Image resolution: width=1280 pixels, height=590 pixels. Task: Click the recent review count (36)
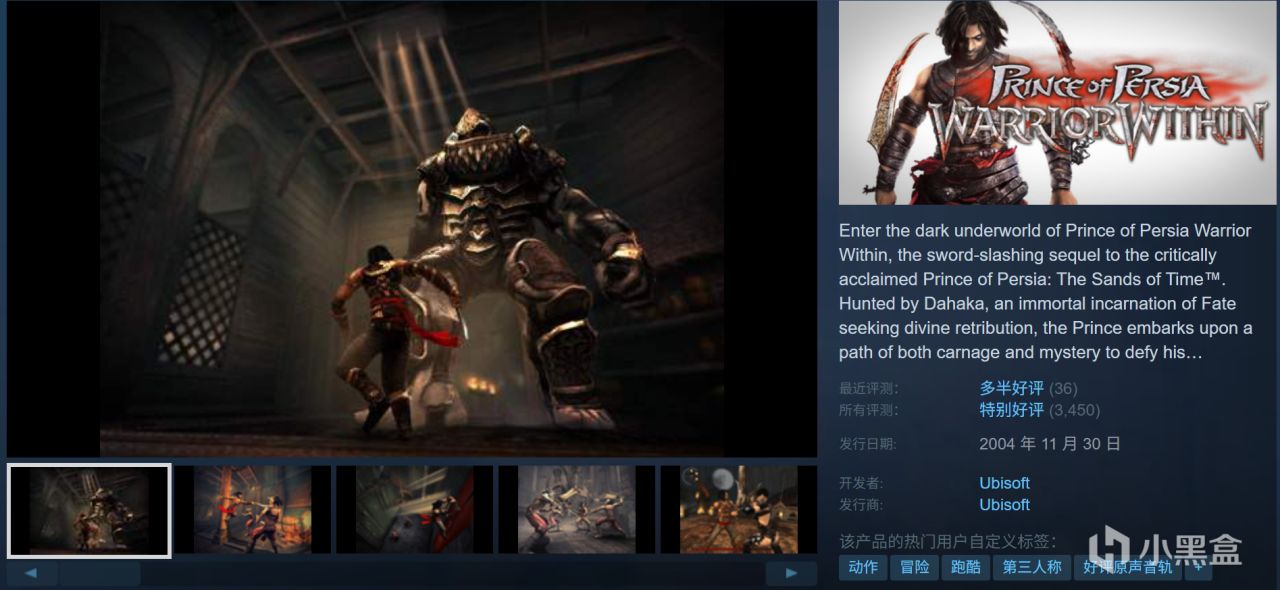pyautogui.click(x=1063, y=388)
